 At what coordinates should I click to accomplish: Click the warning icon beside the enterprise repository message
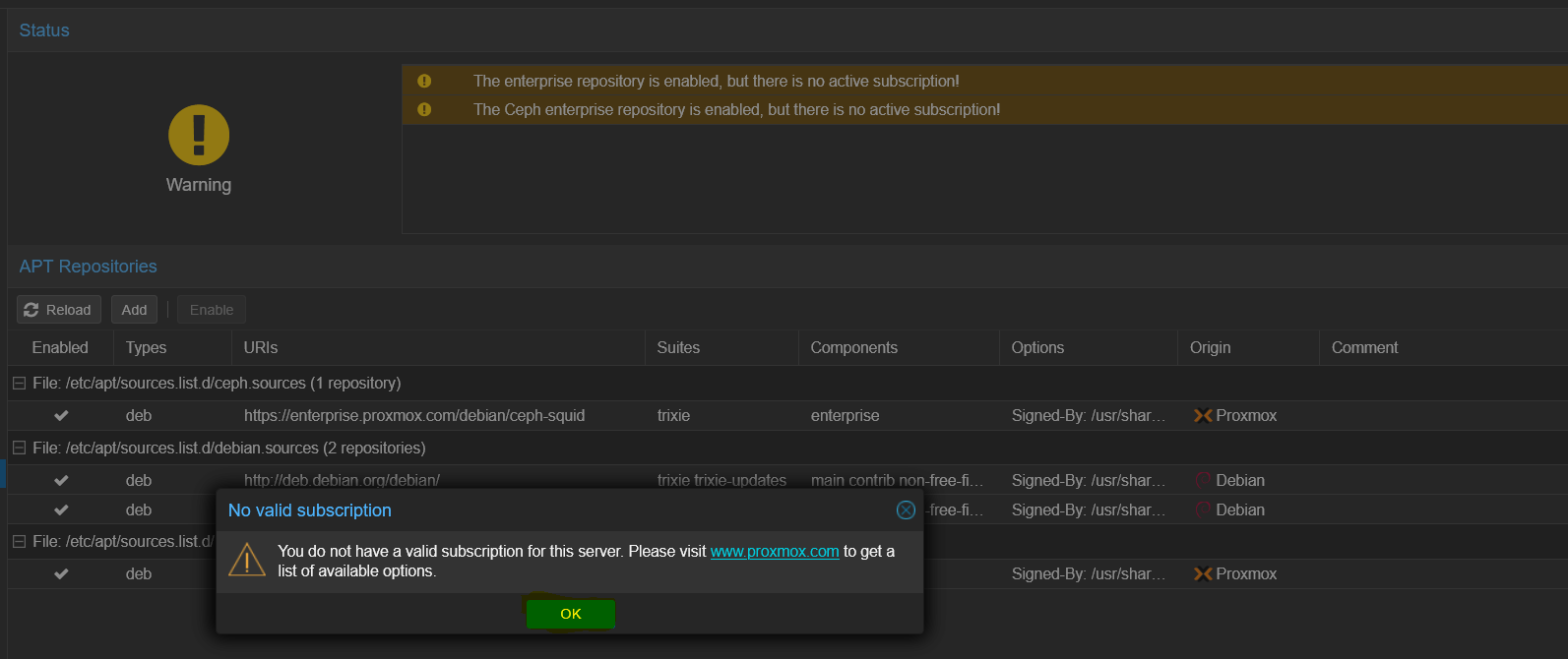click(424, 82)
